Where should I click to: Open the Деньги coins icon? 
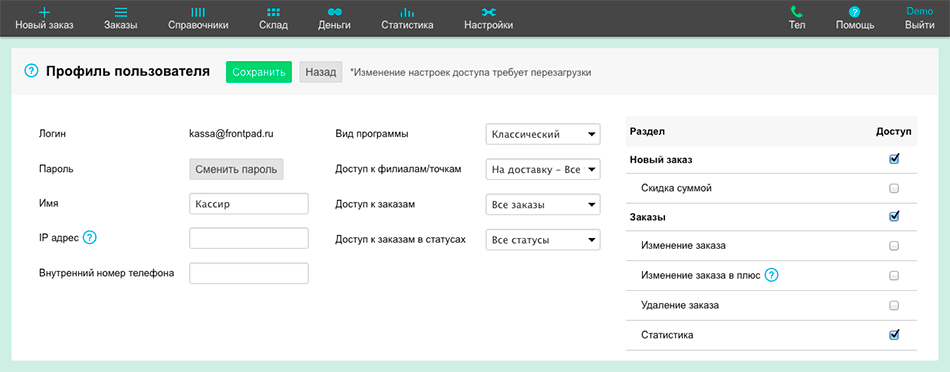click(334, 12)
